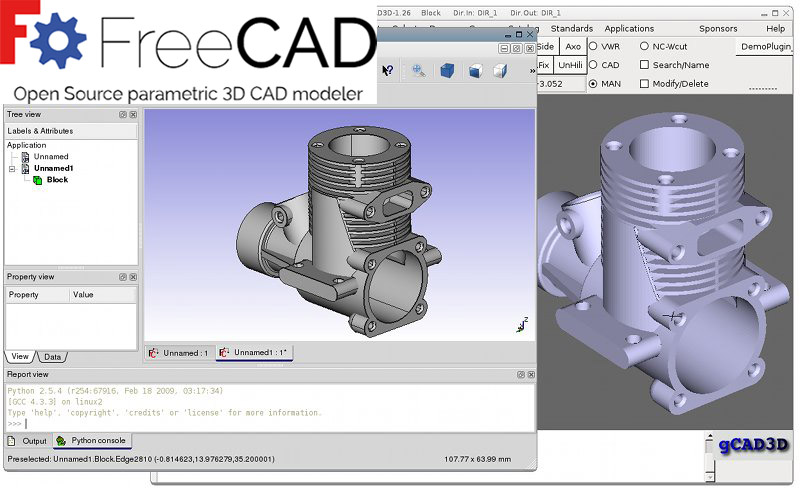Click the Value column header
Screen dimensions: 800x488
click(103, 295)
